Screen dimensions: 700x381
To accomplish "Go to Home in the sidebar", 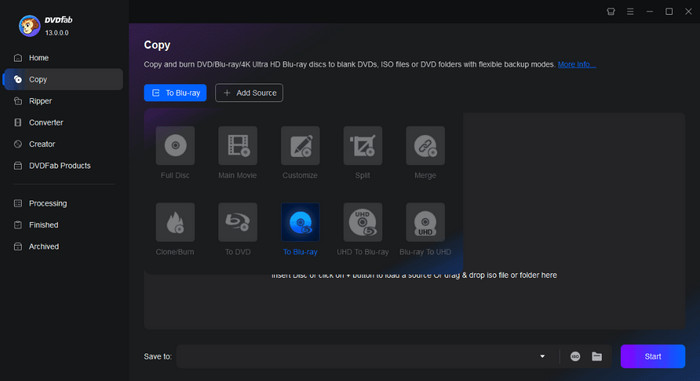I will pyautogui.click(x=63, y=58).
